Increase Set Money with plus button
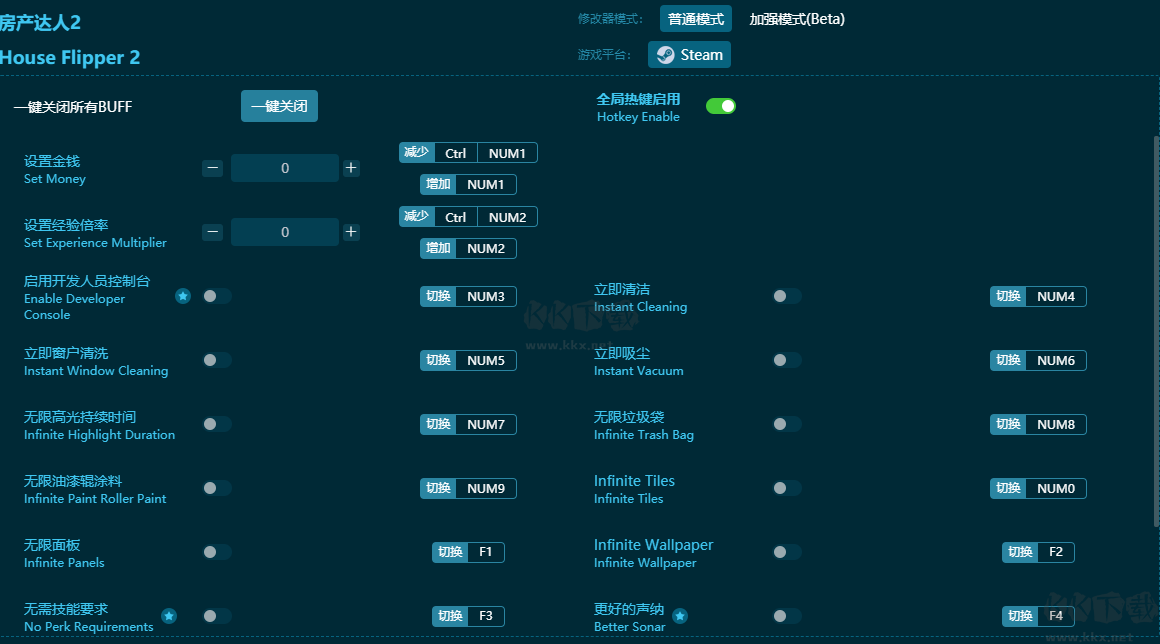This screenshot has height=644, width=1160. 351,169
